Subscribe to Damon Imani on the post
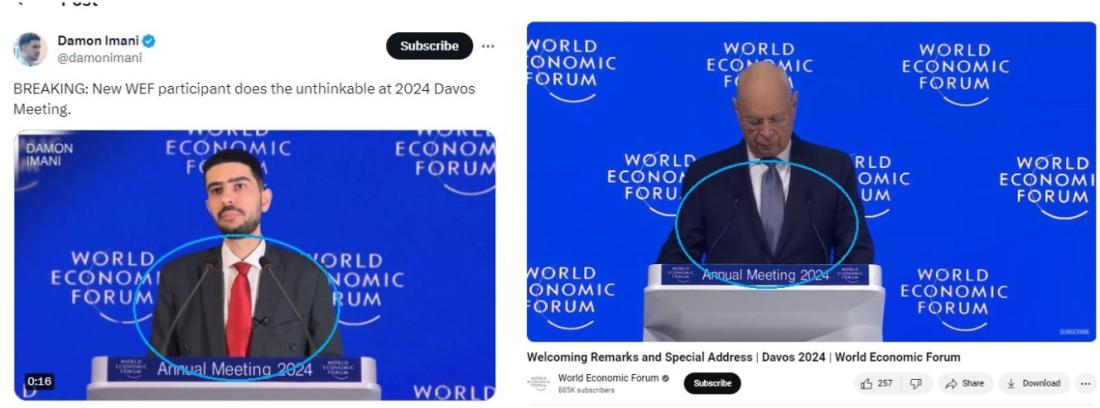Viewport: 1100px width, 408px height. [429, 46]
